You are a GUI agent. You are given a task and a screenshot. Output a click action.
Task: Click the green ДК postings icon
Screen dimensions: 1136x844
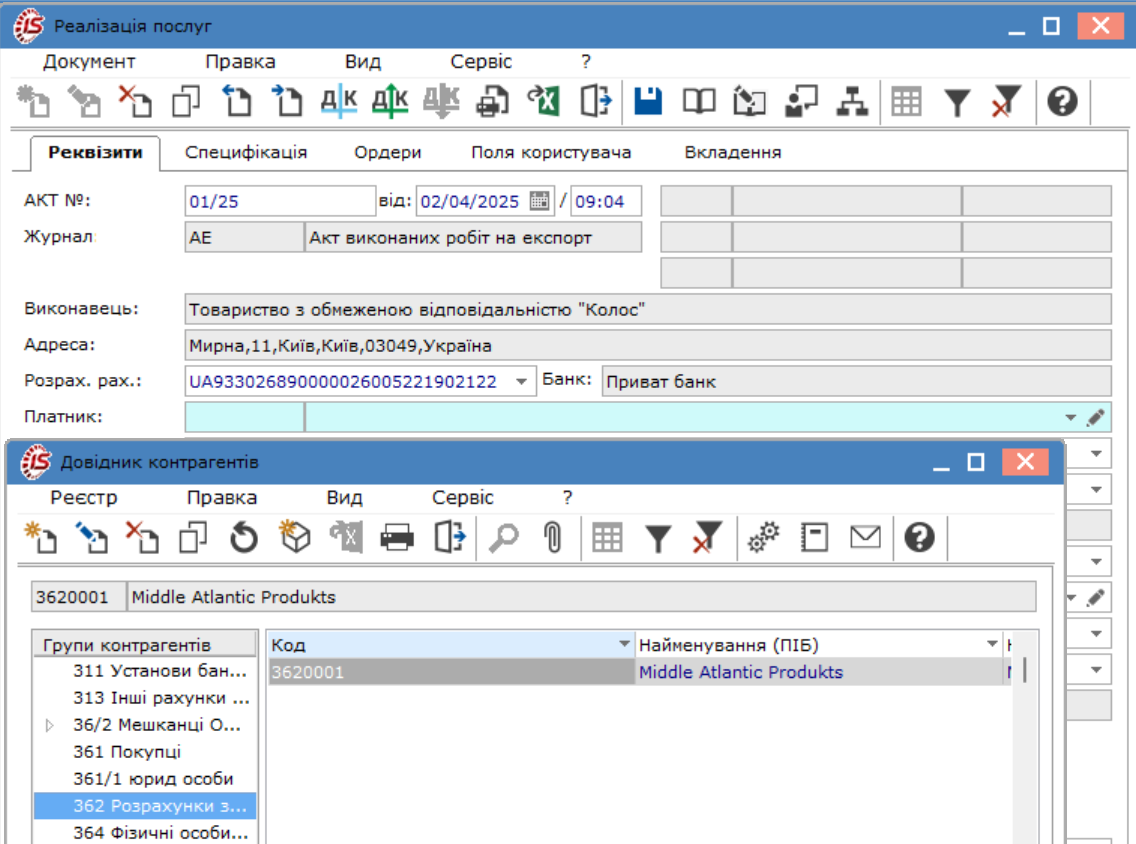[x=390, y=101]
